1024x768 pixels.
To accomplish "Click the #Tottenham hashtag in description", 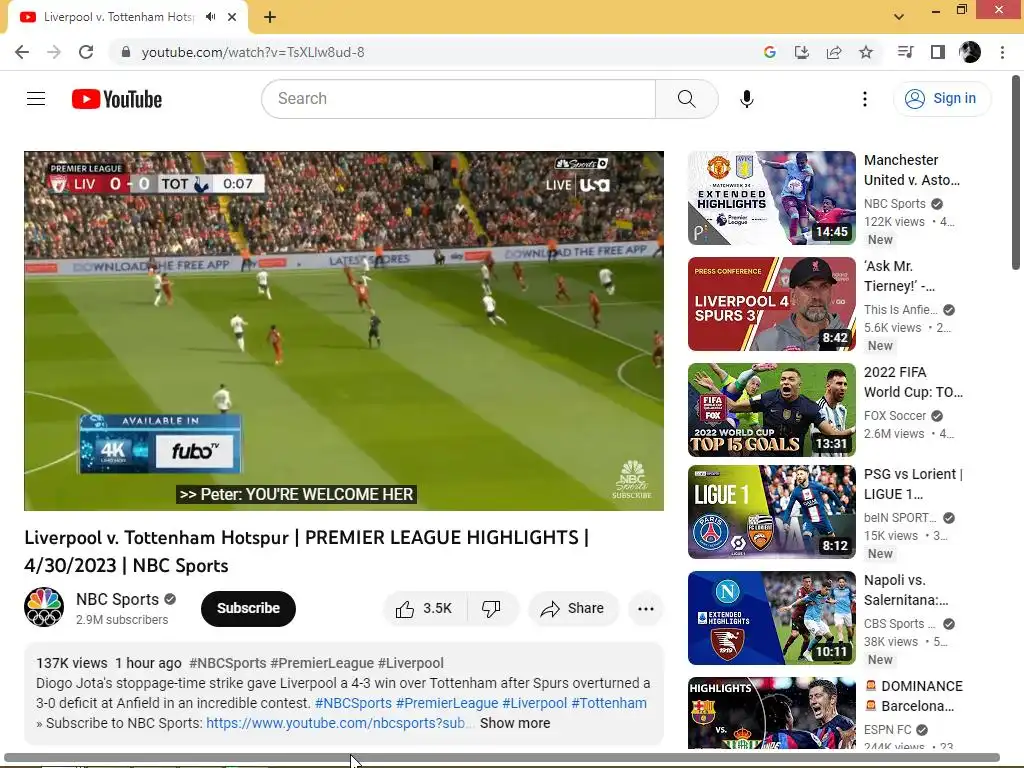I will [609, 703].
